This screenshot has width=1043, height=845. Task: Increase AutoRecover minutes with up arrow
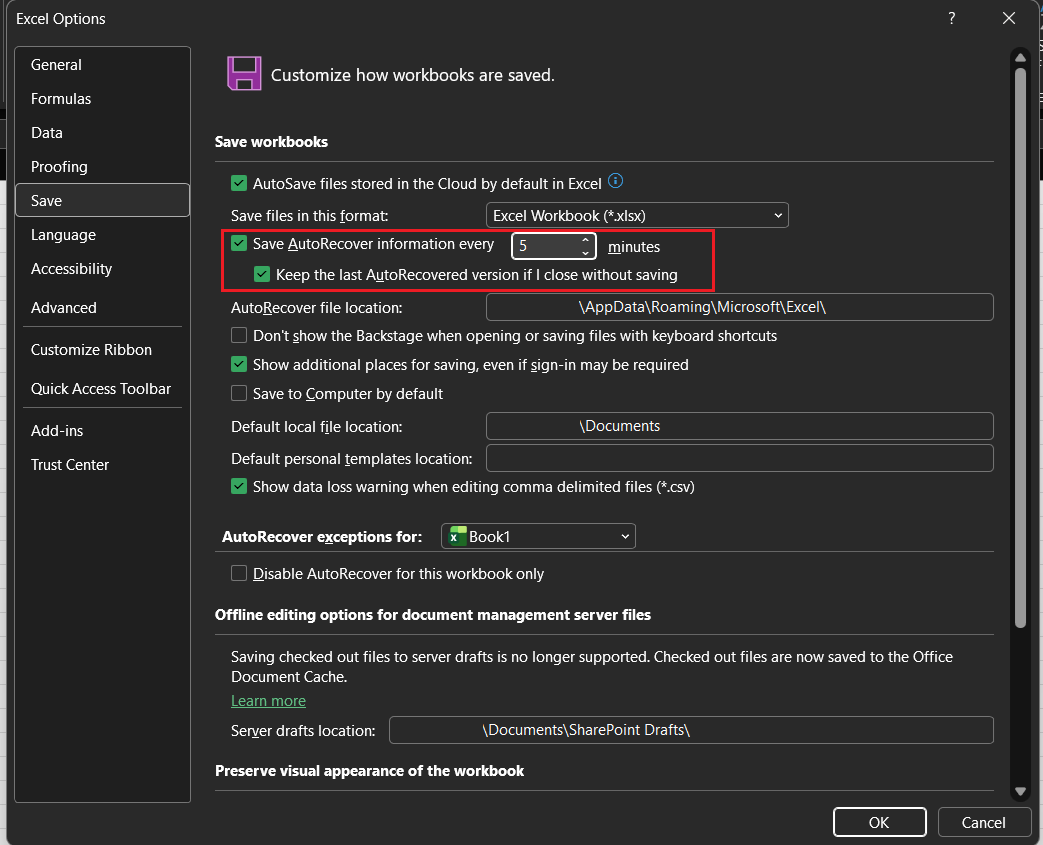point(585,240)
